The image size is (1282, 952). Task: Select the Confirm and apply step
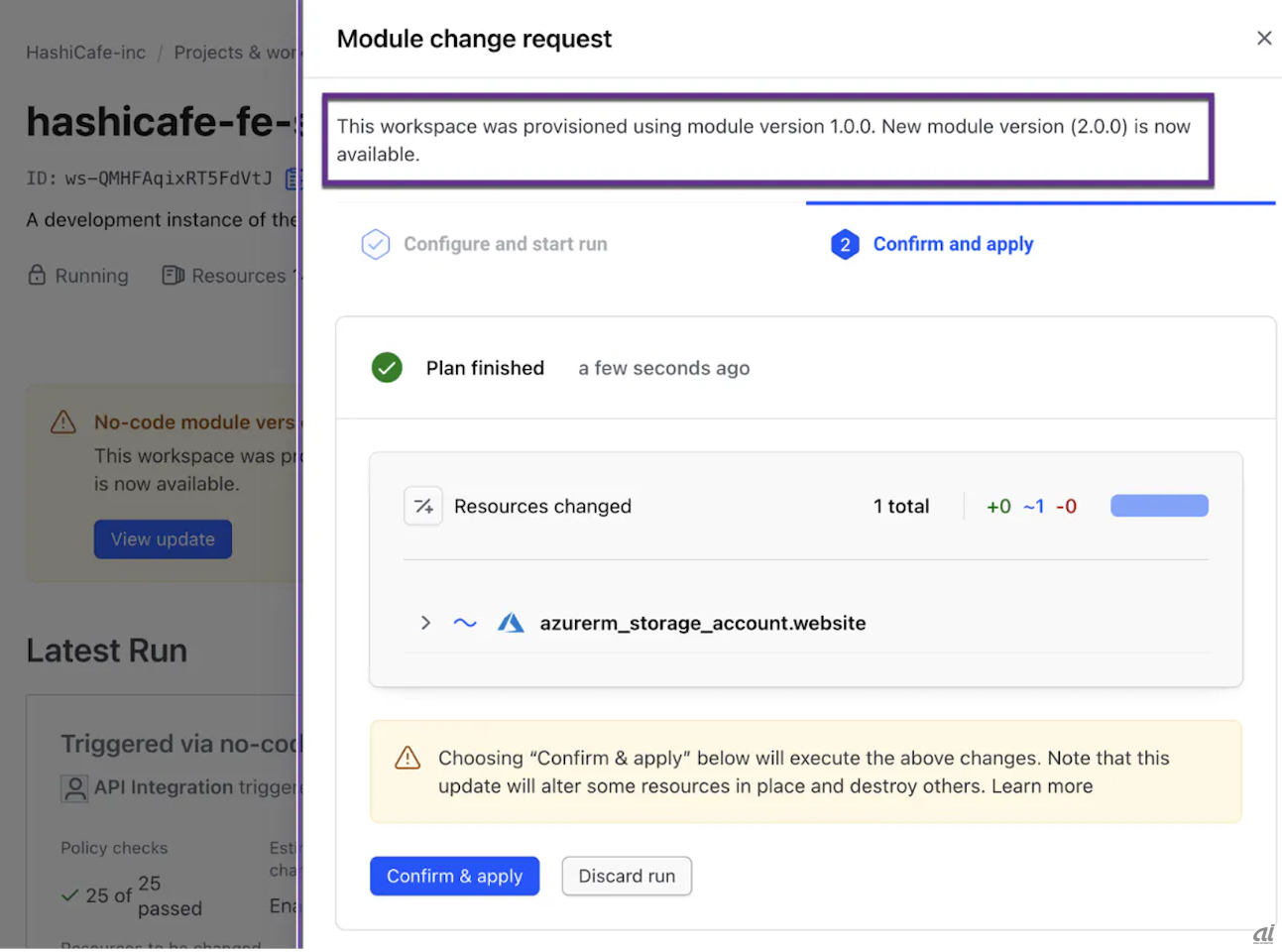click(x=952, y=244)
